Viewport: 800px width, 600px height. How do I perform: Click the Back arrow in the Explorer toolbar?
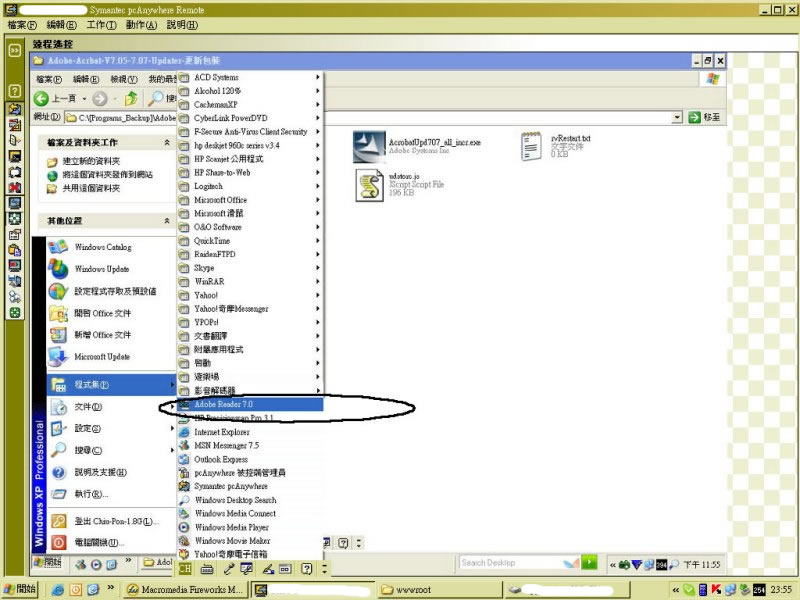(41, 98)
